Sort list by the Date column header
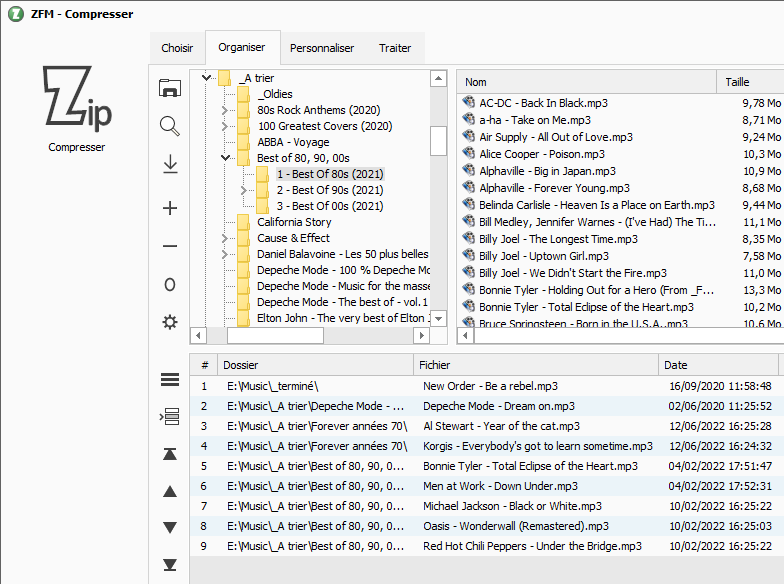The image size is (784, 584). 718,365
